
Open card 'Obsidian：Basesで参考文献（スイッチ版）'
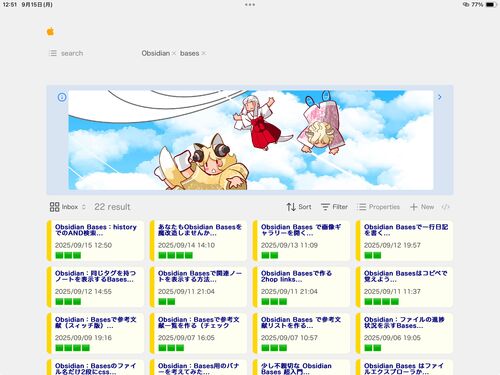(x=96, y=333)
